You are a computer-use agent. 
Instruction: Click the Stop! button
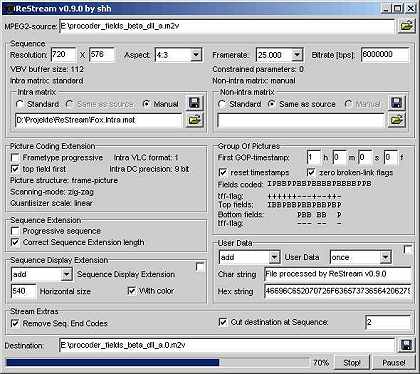point(352,363)
